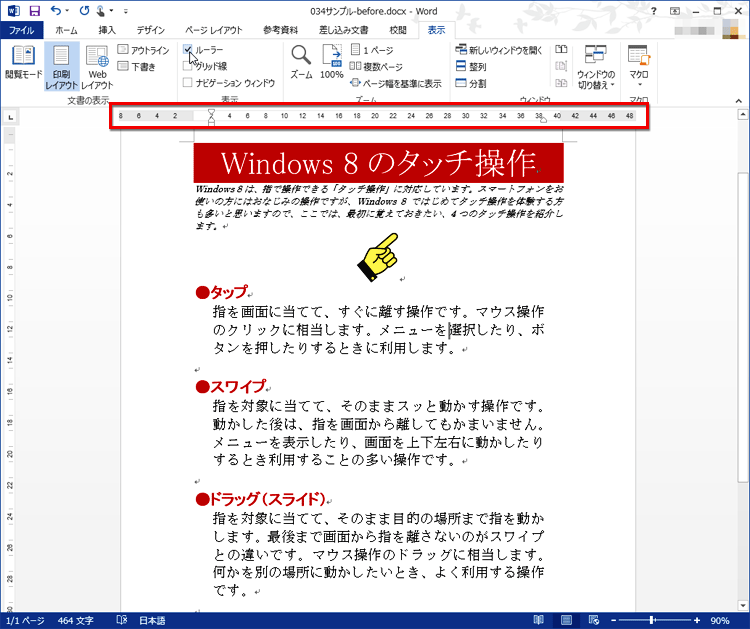Switch to Page Layout (ページ レイアウト) tab
The width and height of the screenshot is (750, 629).
point(214,30)
